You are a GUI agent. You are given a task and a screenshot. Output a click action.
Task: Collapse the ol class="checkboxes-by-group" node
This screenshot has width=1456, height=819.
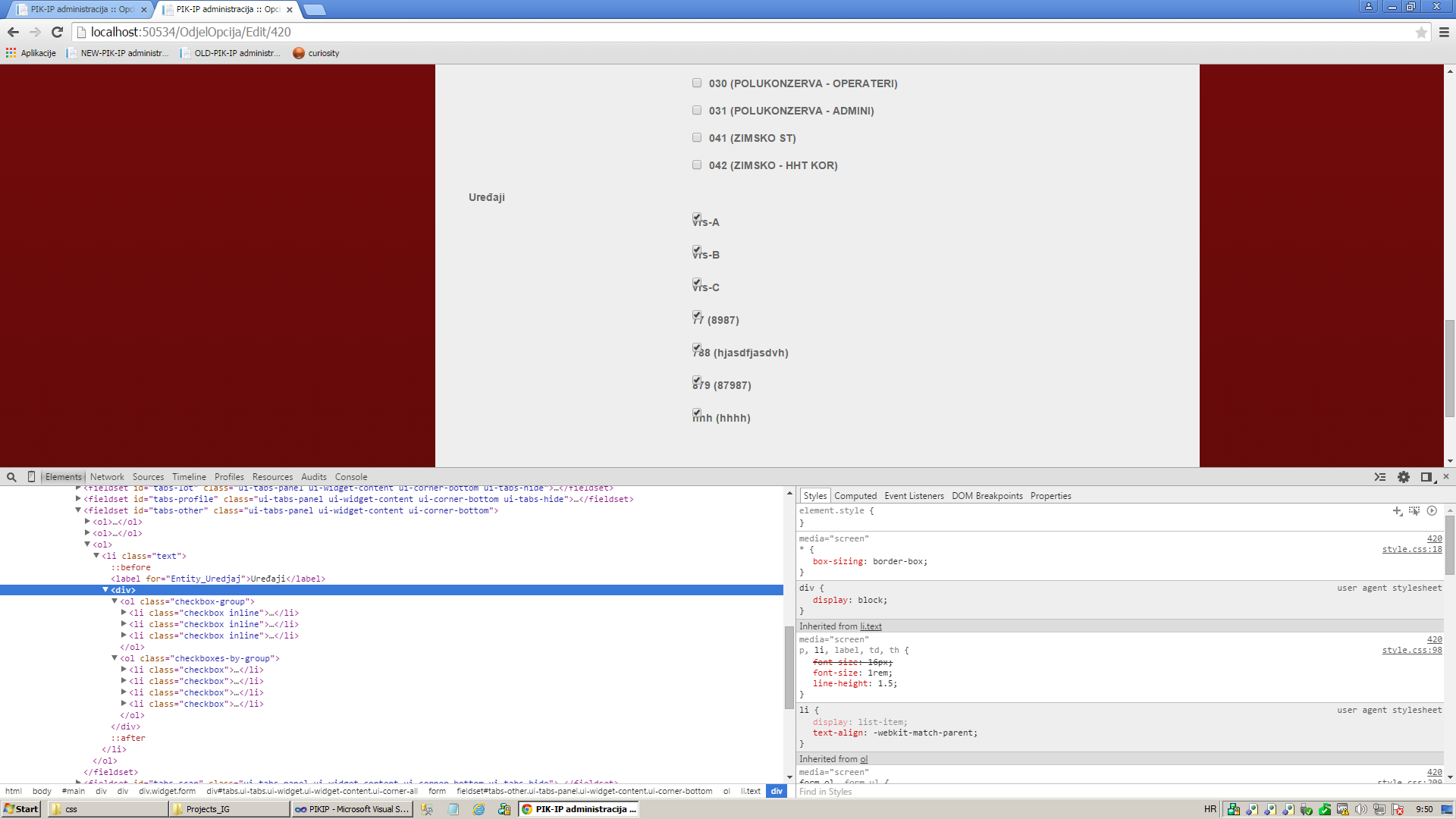pos(115,658)
